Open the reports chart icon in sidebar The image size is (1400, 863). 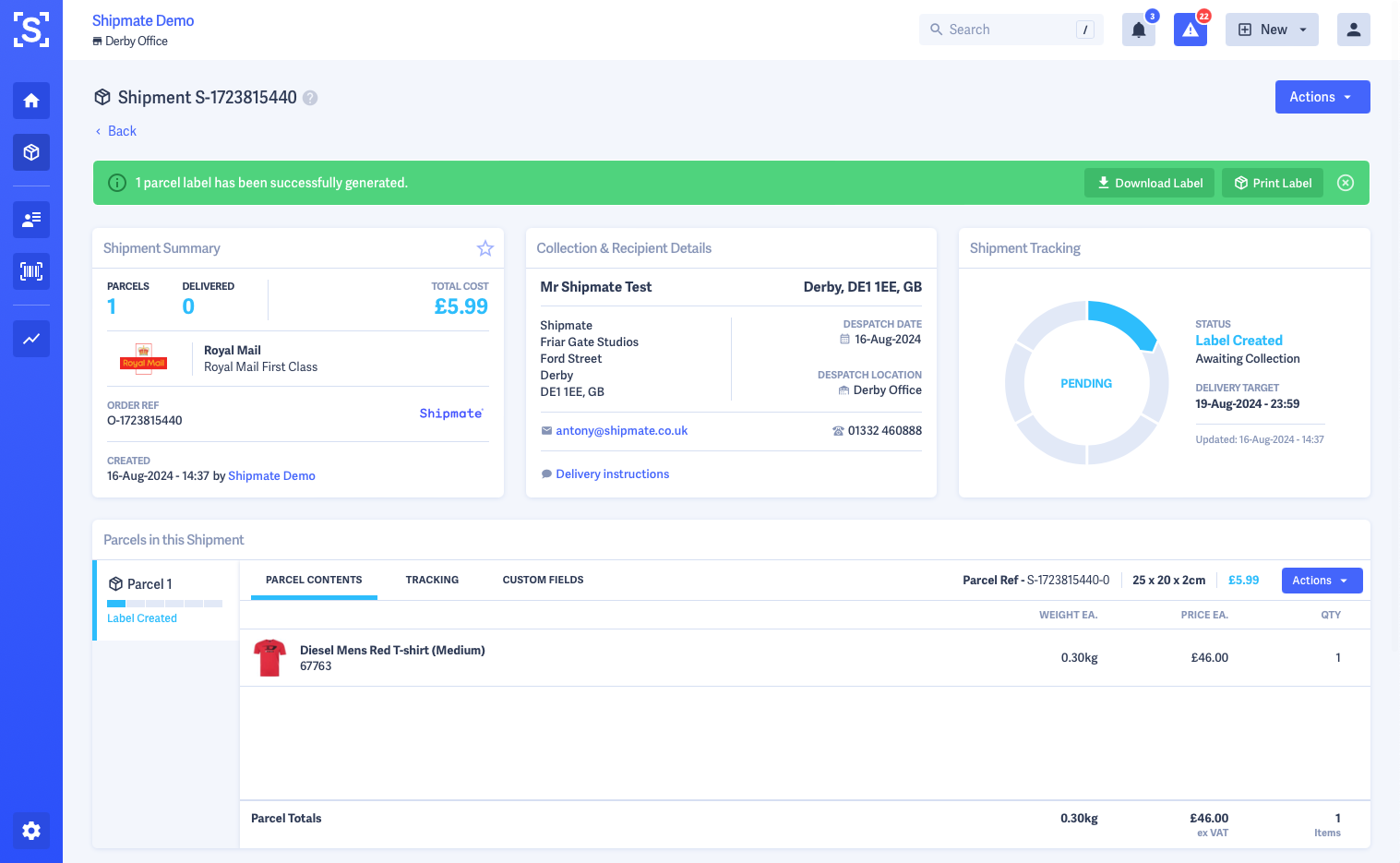[31, 339]
